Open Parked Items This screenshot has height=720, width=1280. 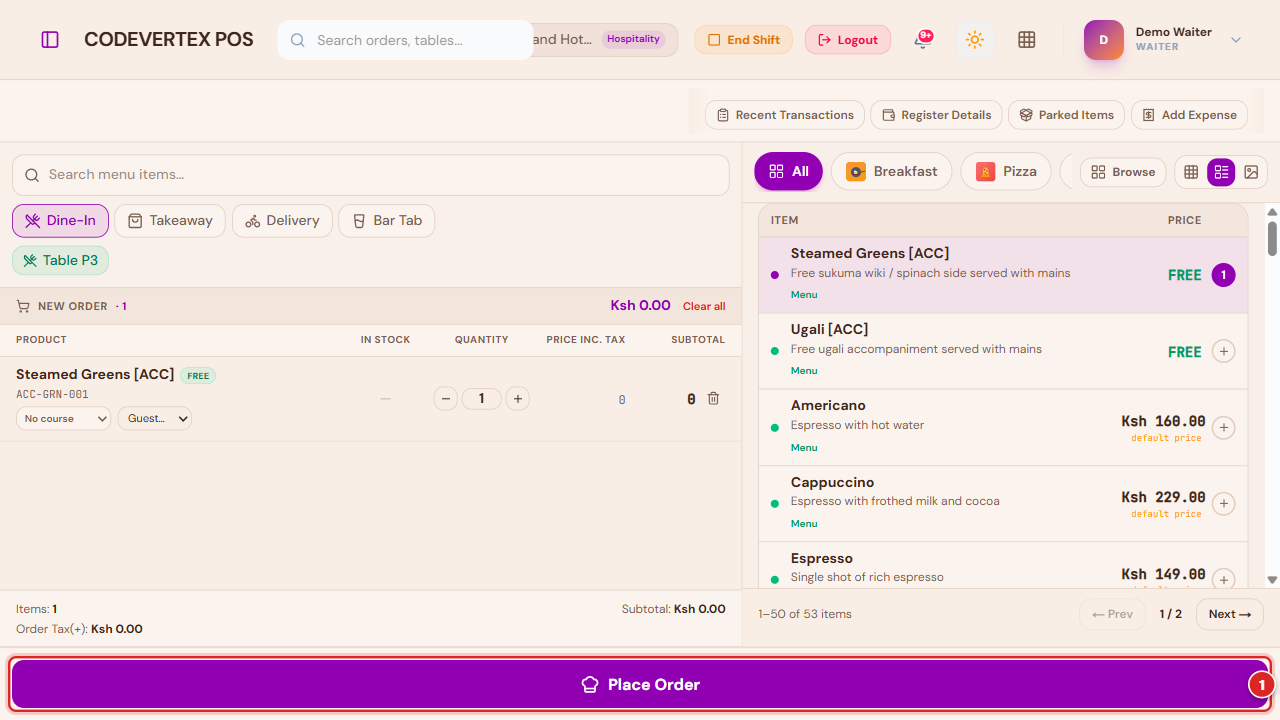click(x=1067, y=115)
